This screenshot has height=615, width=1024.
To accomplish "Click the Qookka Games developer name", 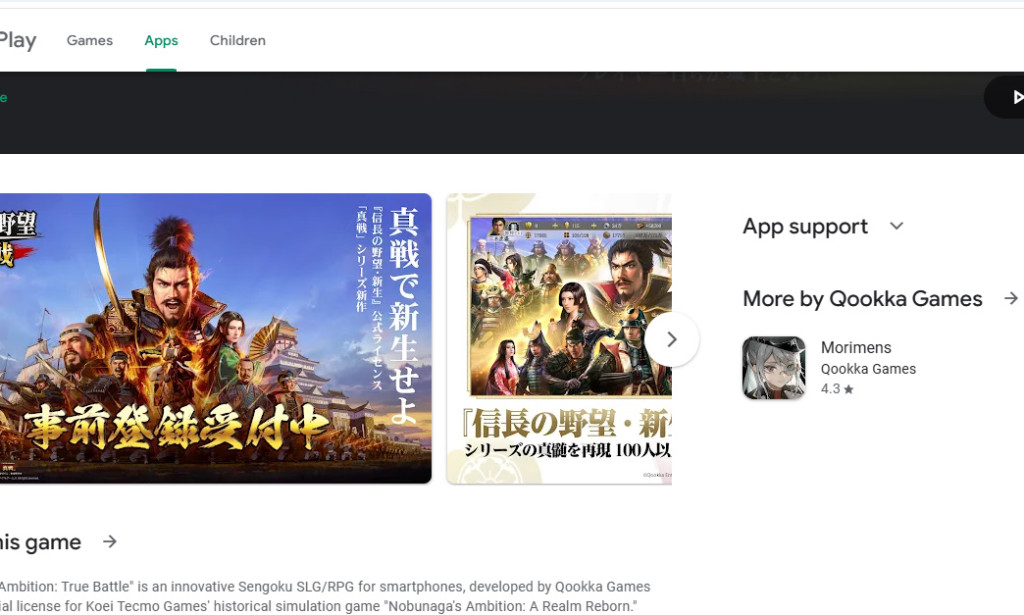I will tap(868, 368).
